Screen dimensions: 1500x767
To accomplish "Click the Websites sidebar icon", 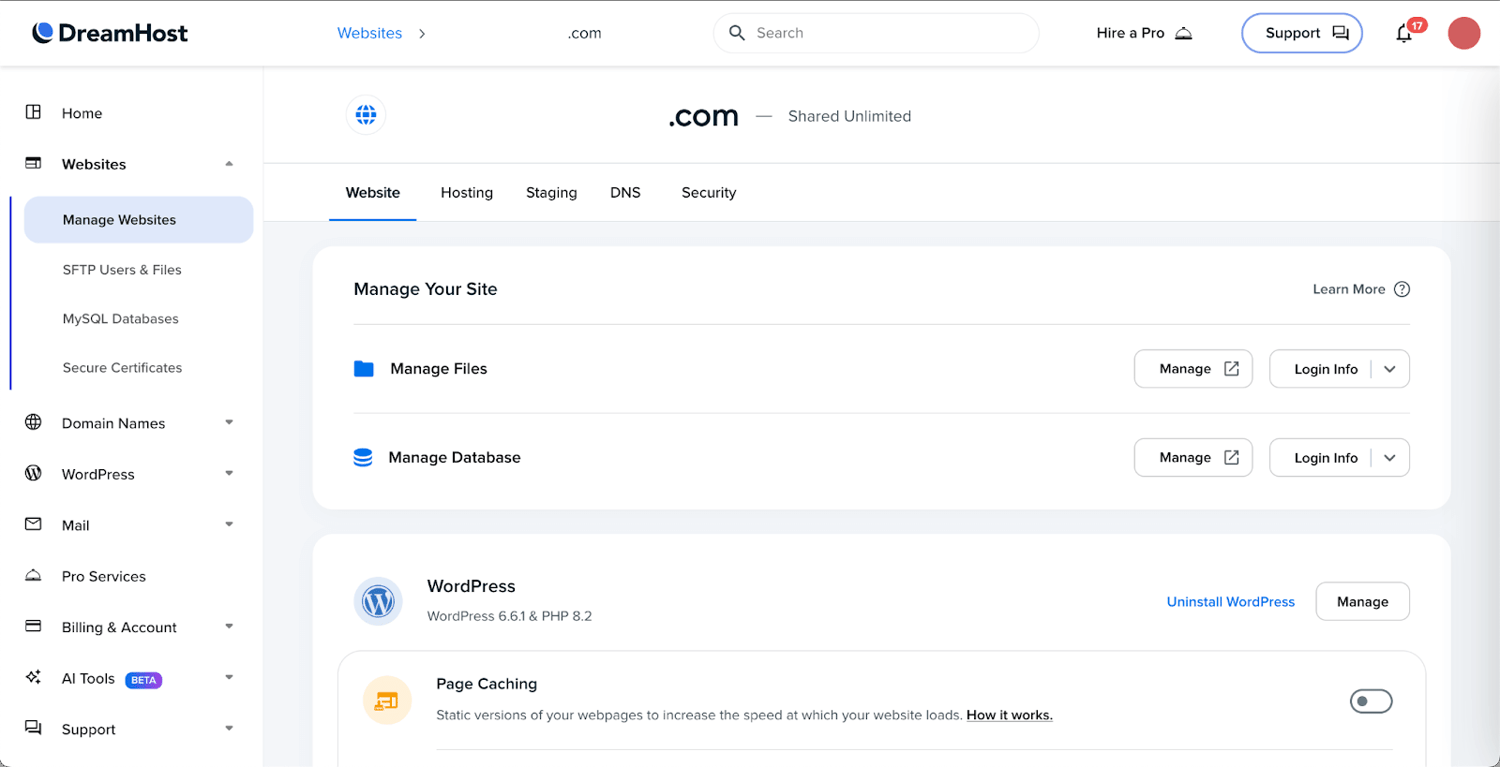I will [33, 163].
